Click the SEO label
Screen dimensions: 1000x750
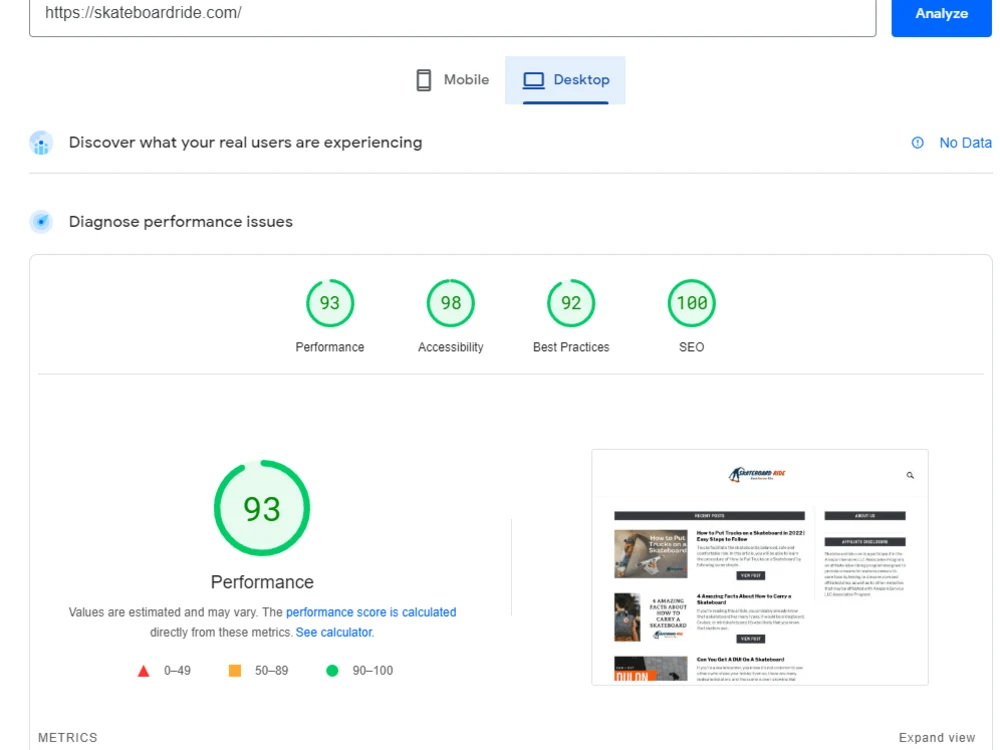(x=691, y=347)
